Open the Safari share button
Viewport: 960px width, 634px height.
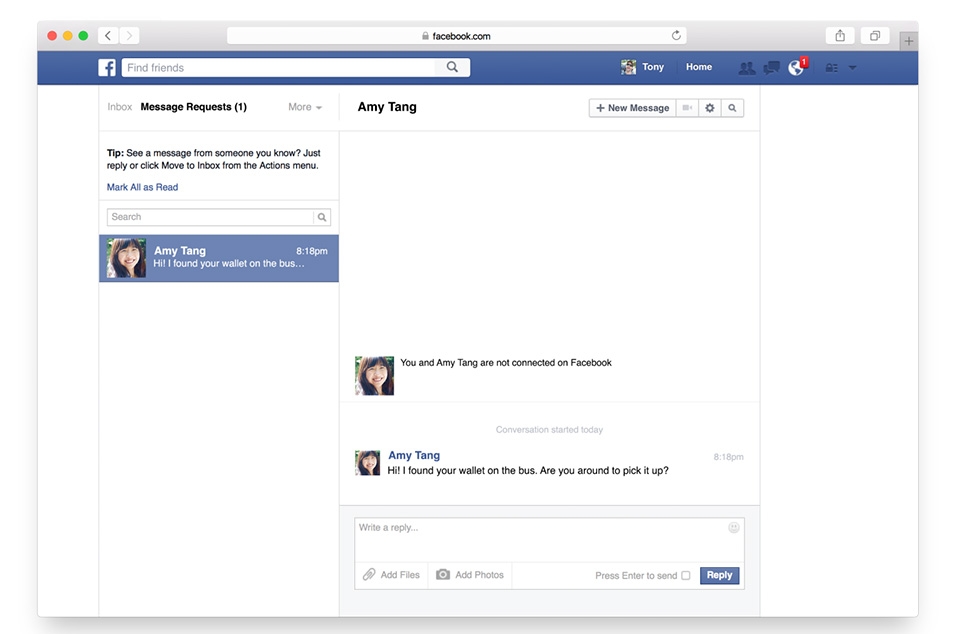coord(840,35)
